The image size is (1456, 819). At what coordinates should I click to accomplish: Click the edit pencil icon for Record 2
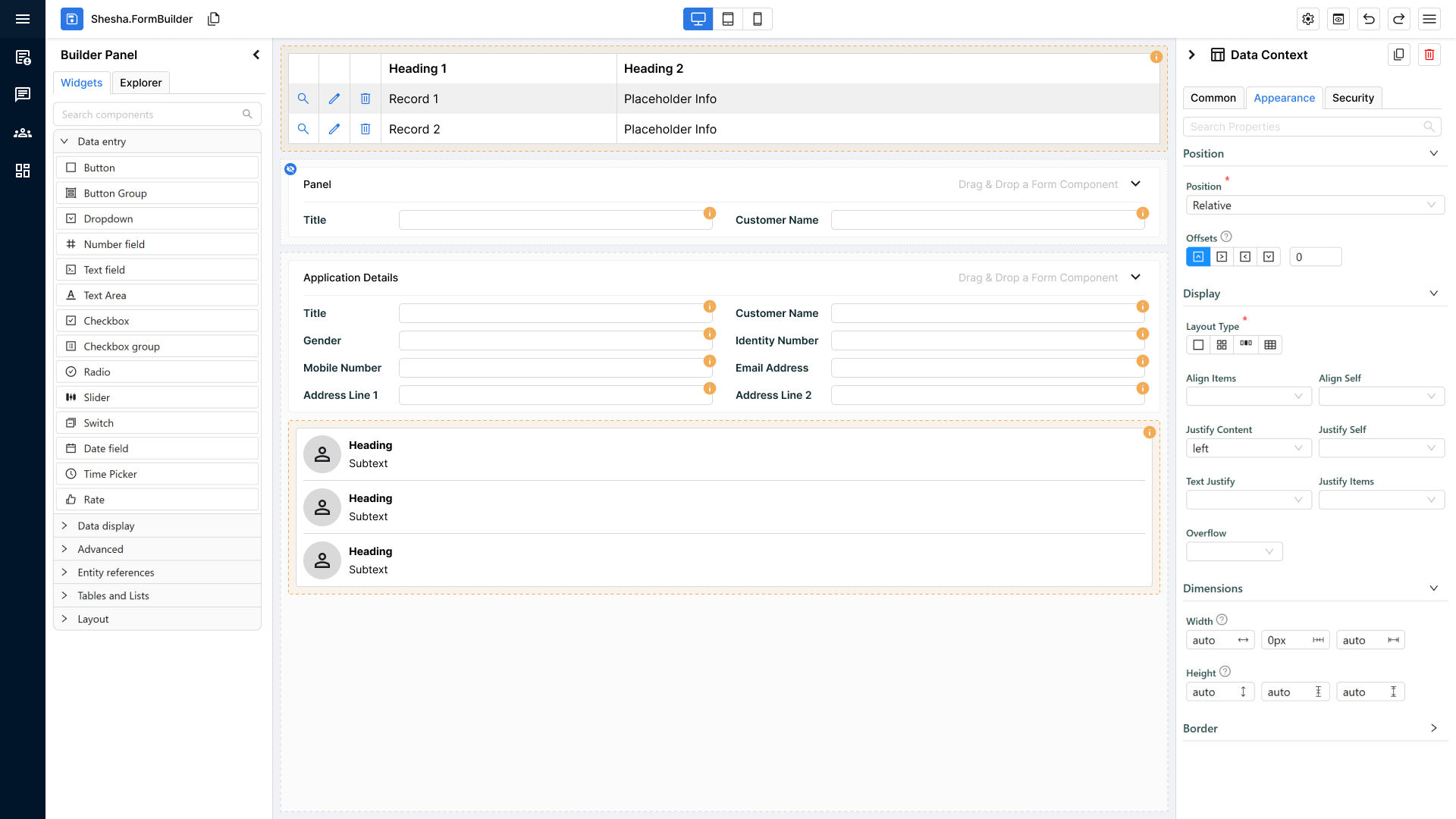pos(334,129)
